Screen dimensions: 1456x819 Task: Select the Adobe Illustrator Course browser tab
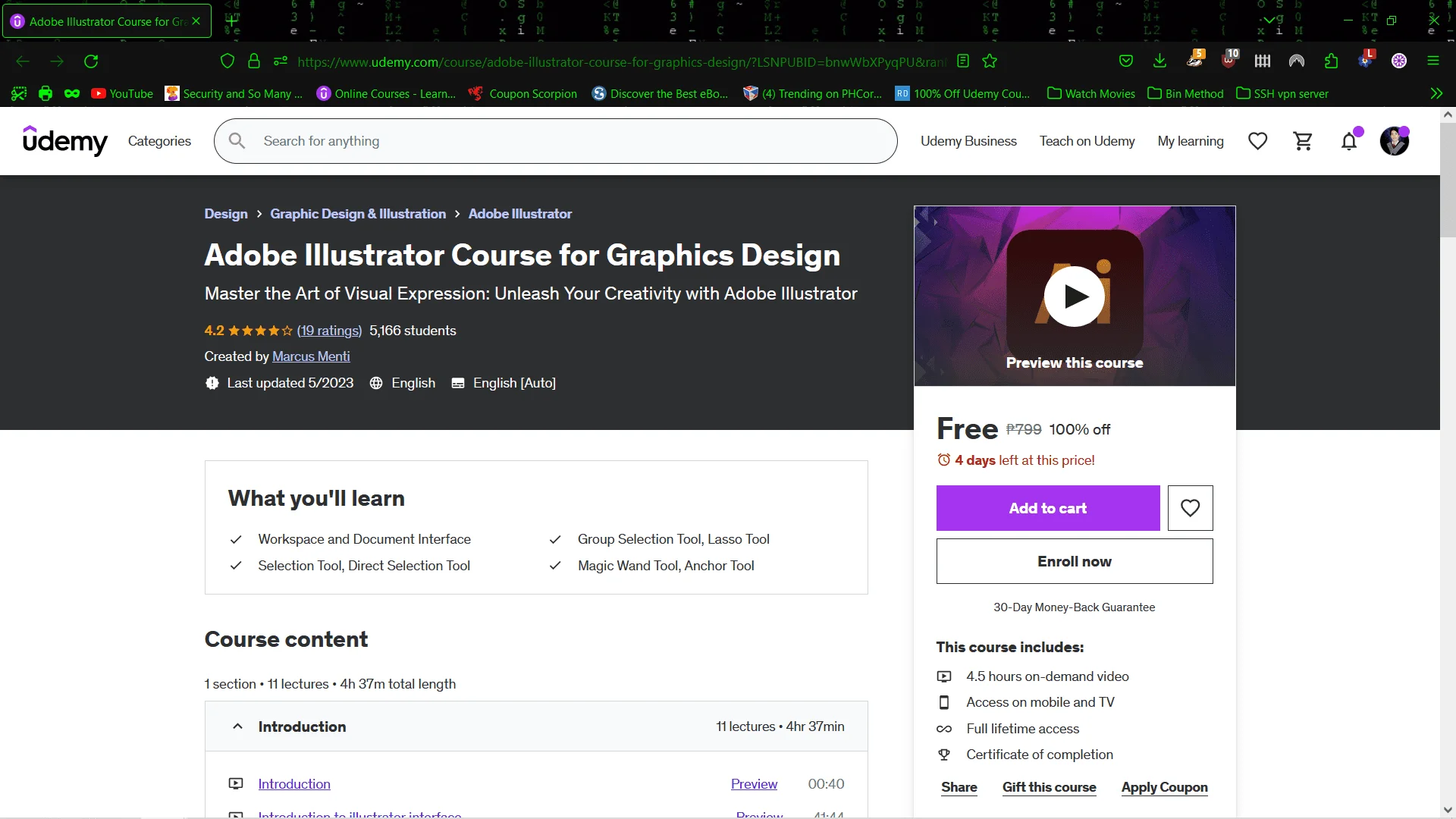106,21
